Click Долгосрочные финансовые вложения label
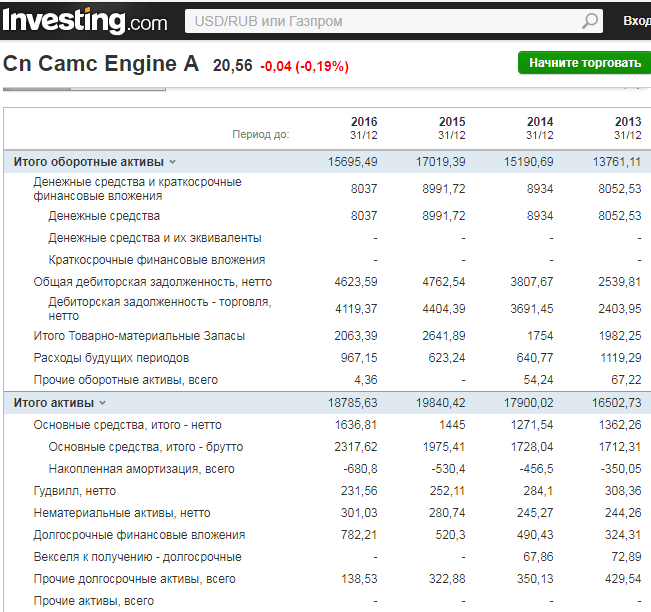Image resolution: width=651 pixels, height=612 pixels. (139, 535)
